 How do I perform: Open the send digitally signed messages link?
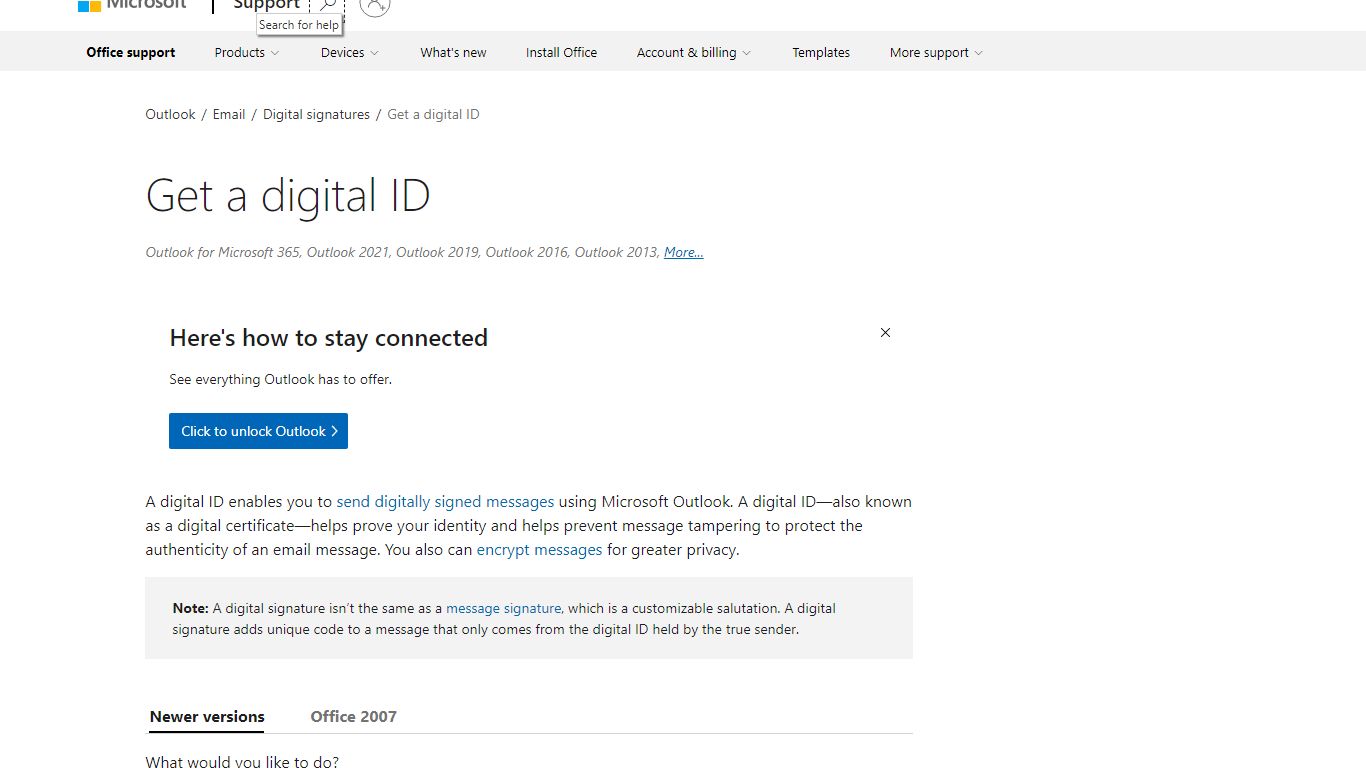(445, 501)
